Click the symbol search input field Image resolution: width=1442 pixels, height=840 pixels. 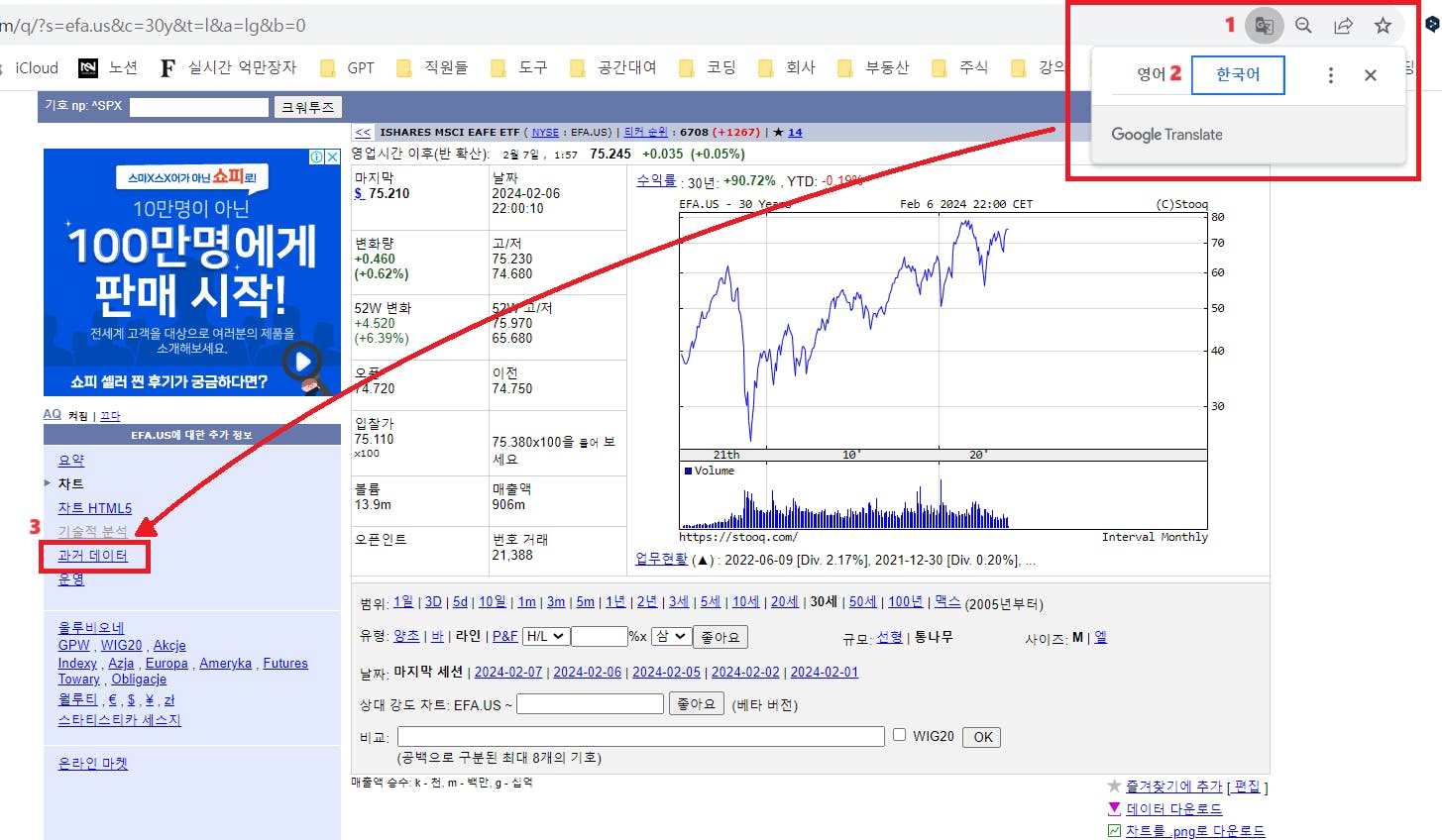click(199, 107)
